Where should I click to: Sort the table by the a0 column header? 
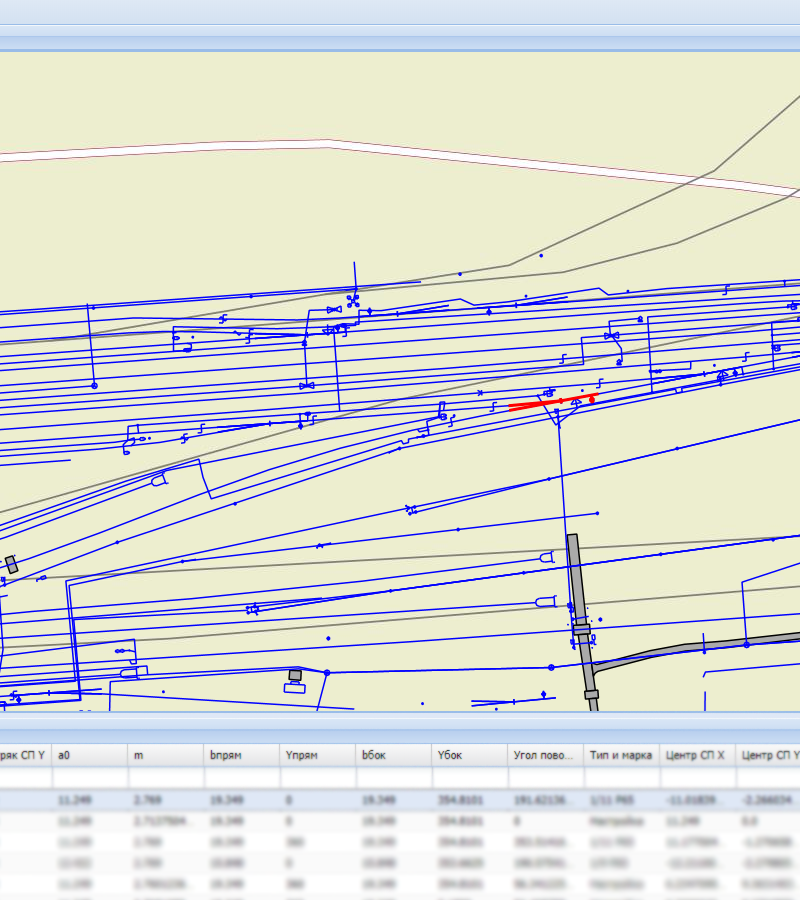90,755
